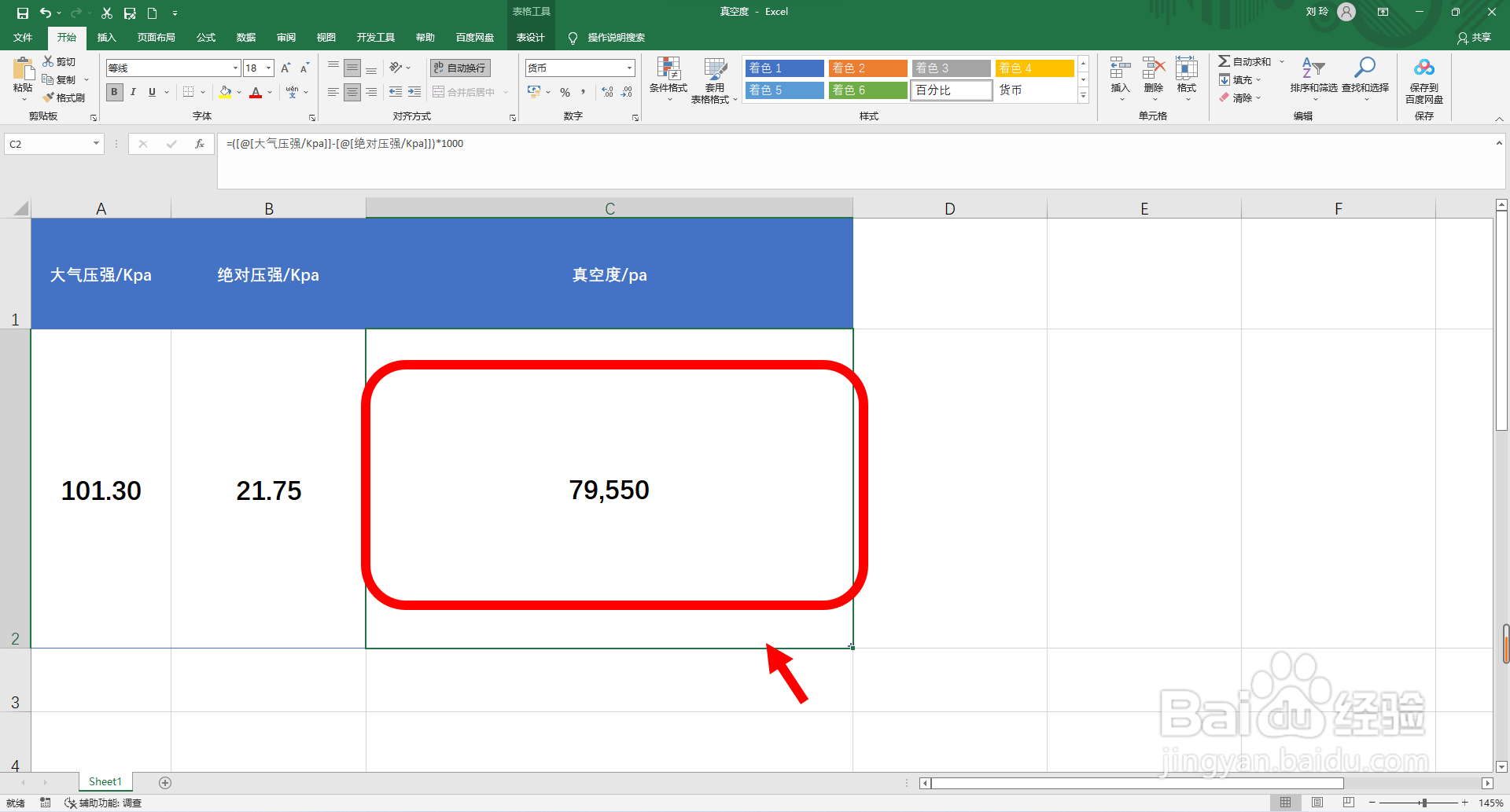Increase indent in alignment group

click(414, 92)
